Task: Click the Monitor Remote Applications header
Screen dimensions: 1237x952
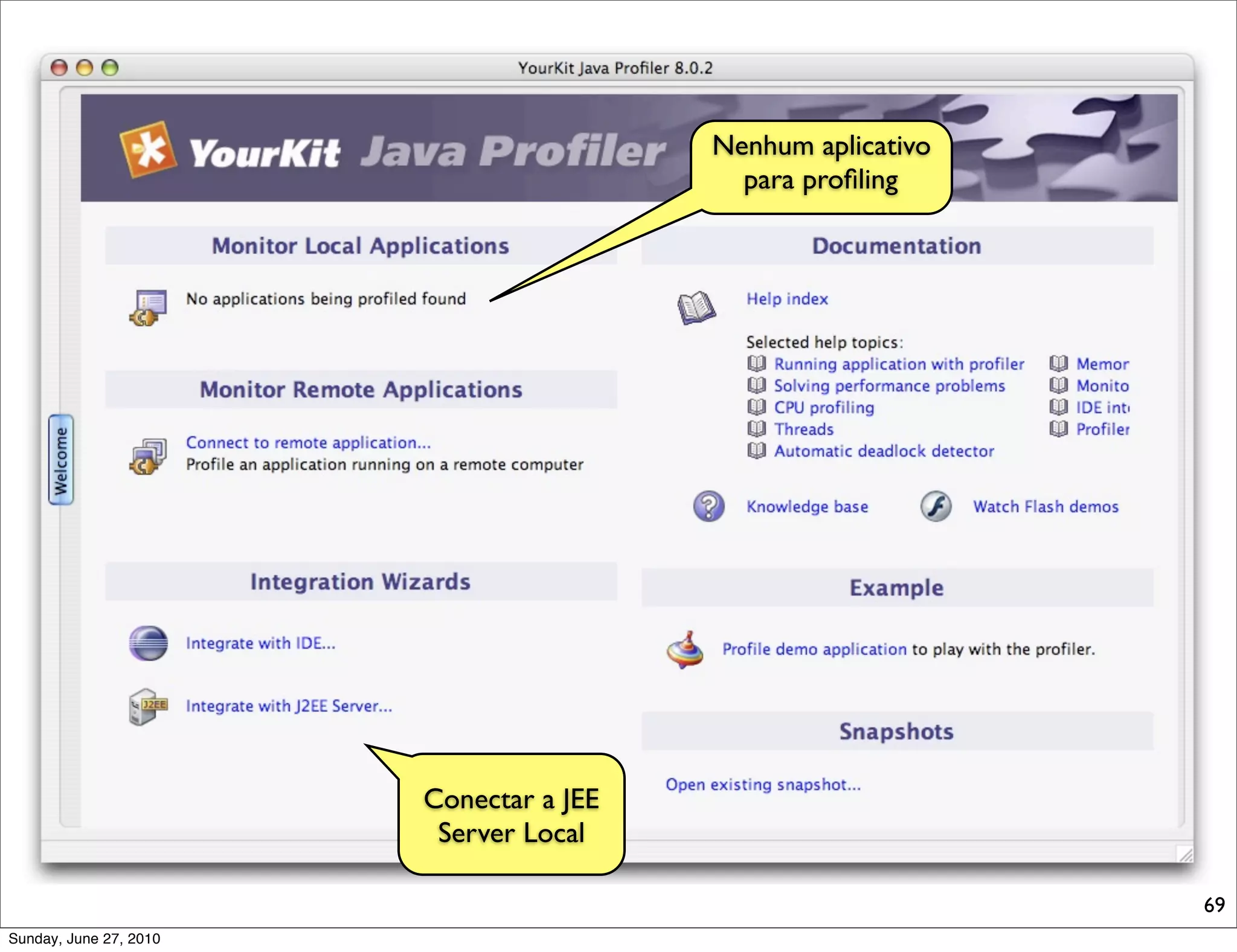Action: point(361,390)
